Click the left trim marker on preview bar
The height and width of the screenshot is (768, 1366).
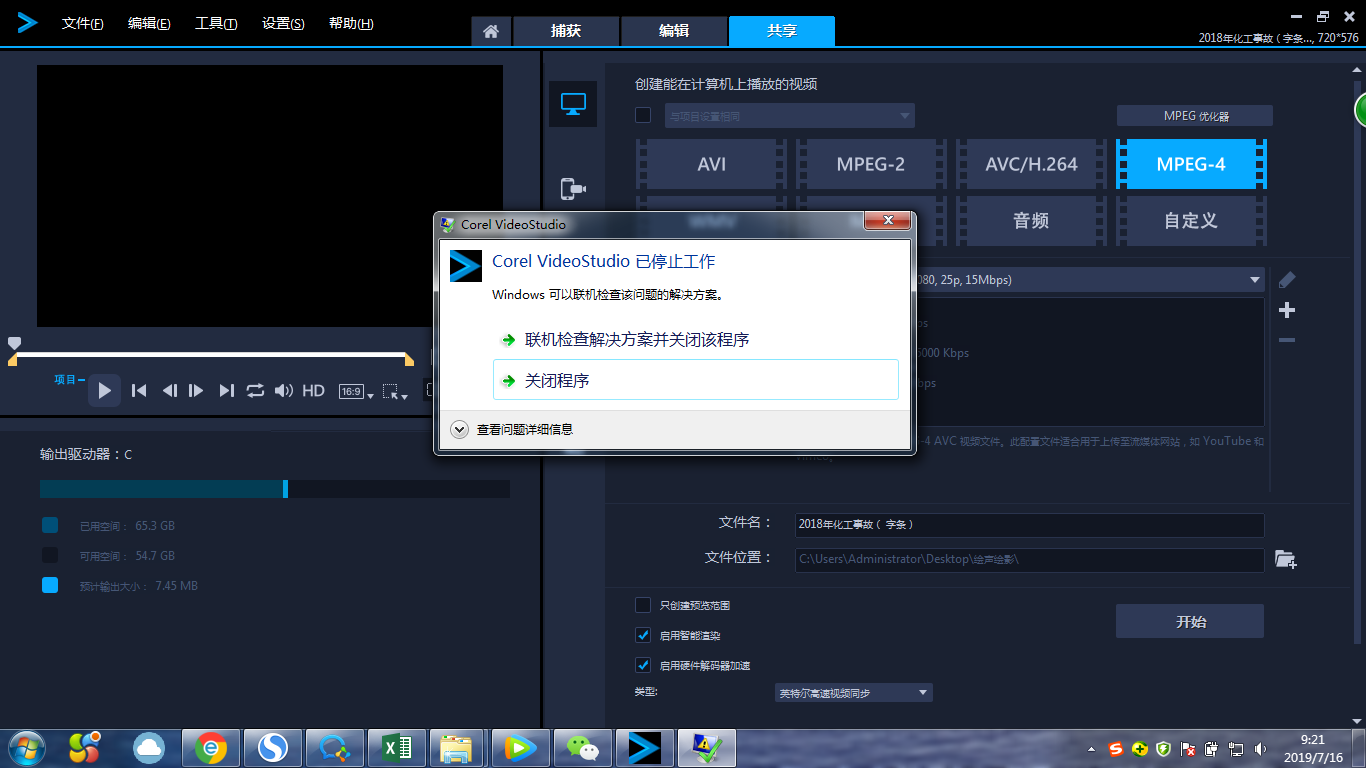[x=13, y=359]
